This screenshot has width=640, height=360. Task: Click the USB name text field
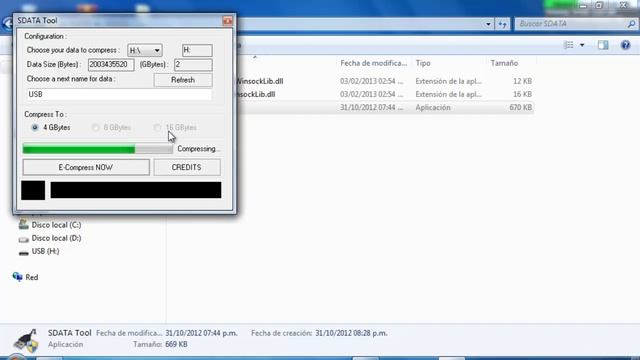pos(119,94)
